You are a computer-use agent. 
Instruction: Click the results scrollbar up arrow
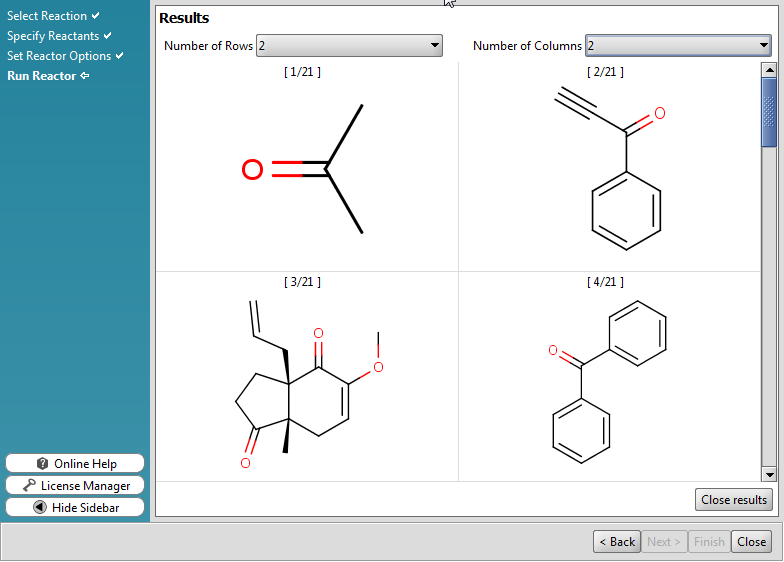point(769,70)
